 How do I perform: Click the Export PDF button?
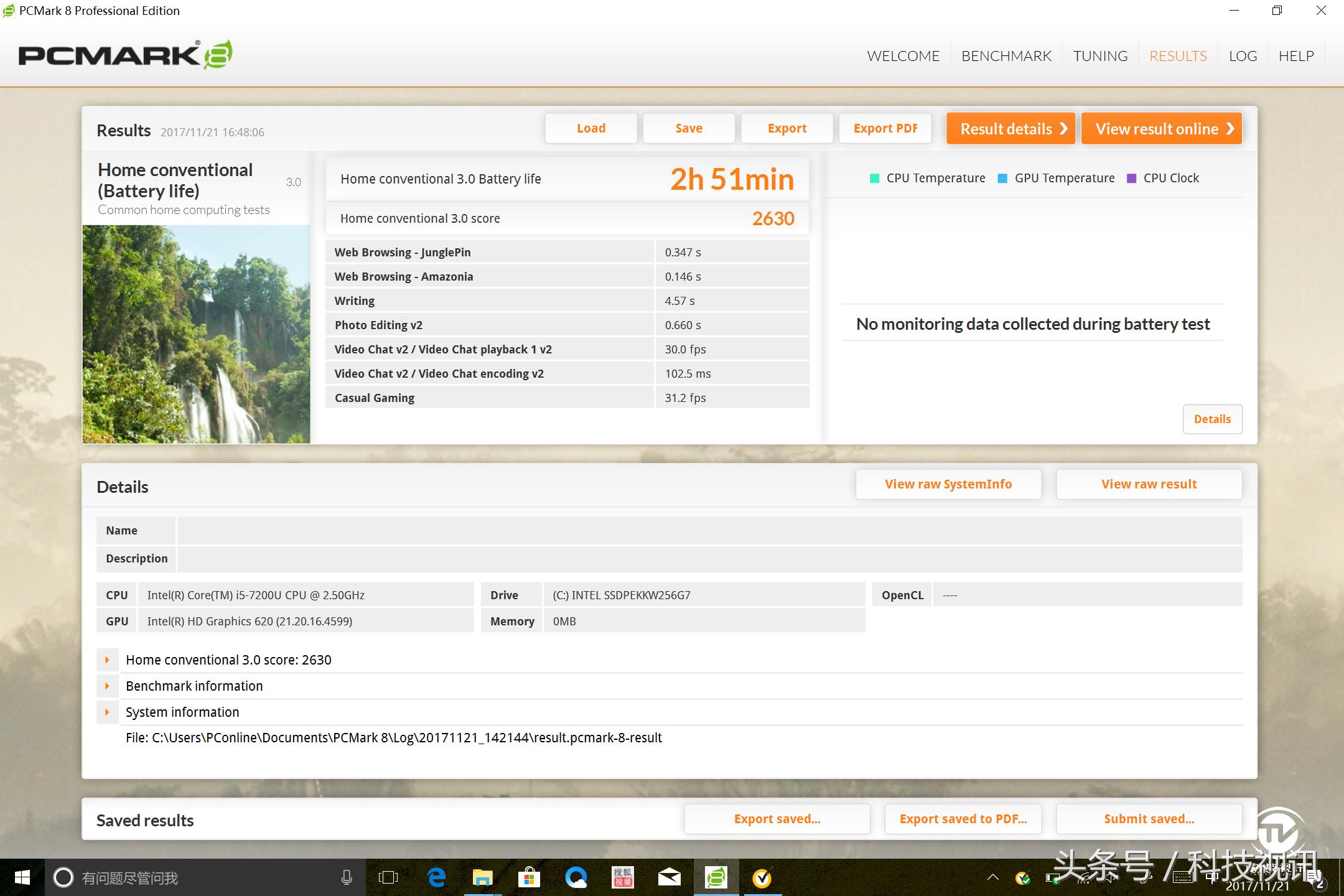(885, 128)
